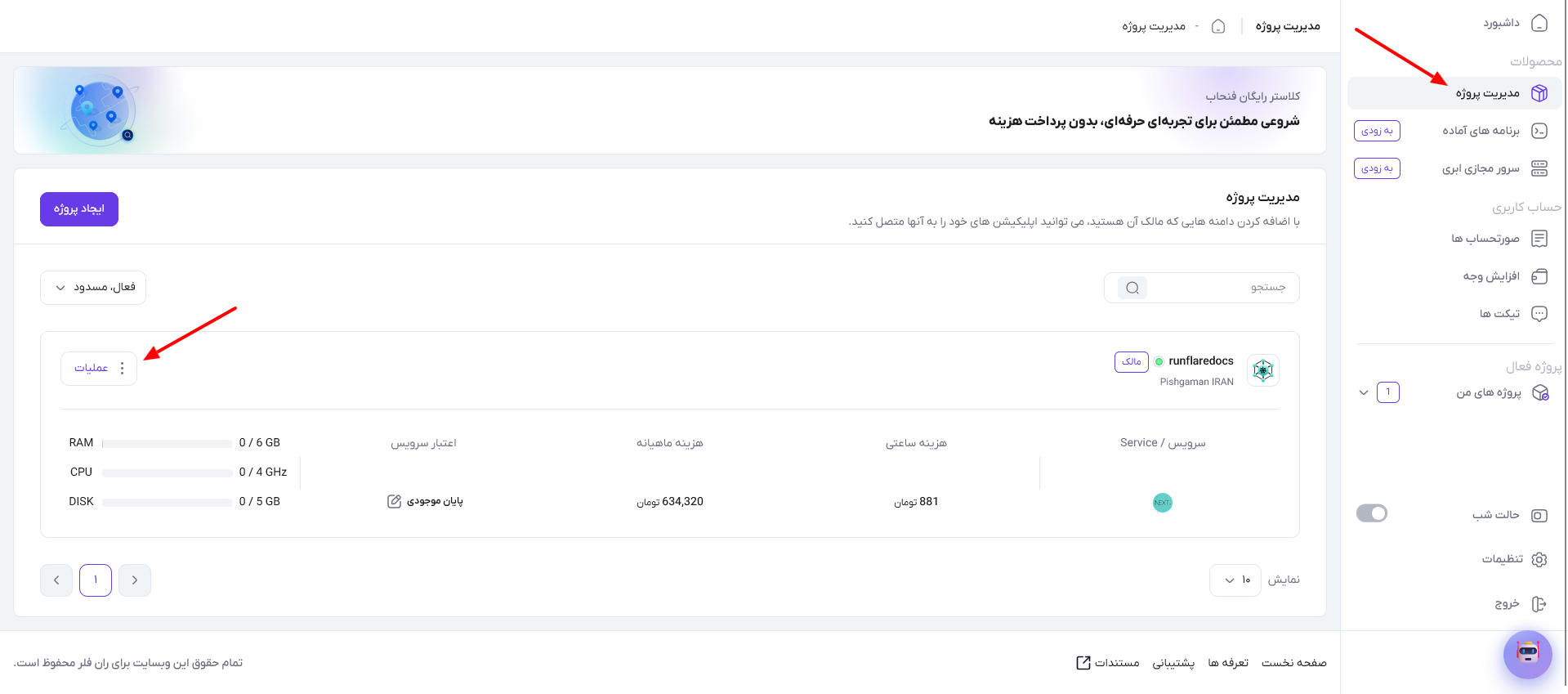Click the breadcrumb home icon
The height and width of the screenshot is (694, 1568).
point(1218,26)
